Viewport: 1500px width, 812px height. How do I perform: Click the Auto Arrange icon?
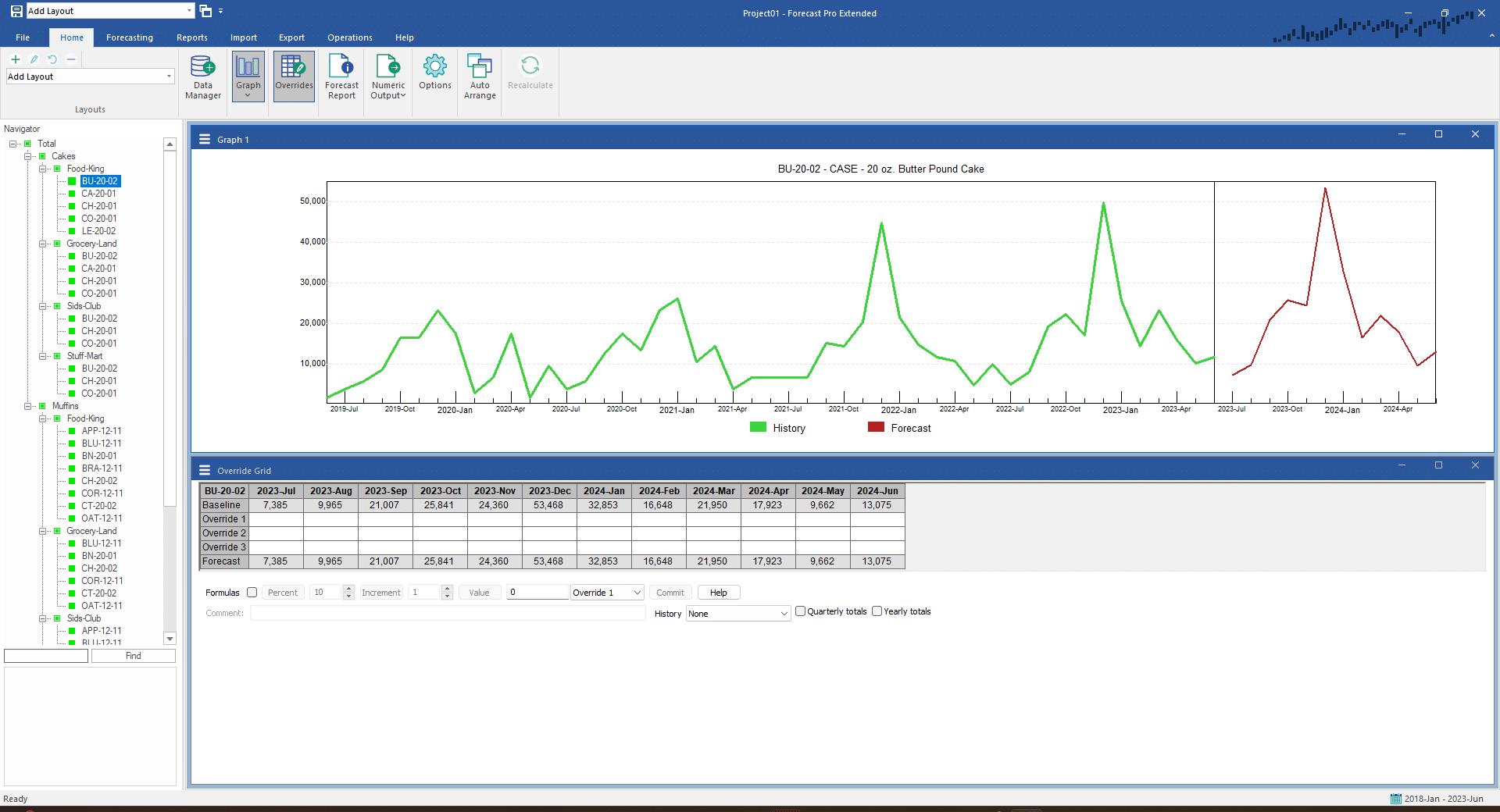(479, 76)
